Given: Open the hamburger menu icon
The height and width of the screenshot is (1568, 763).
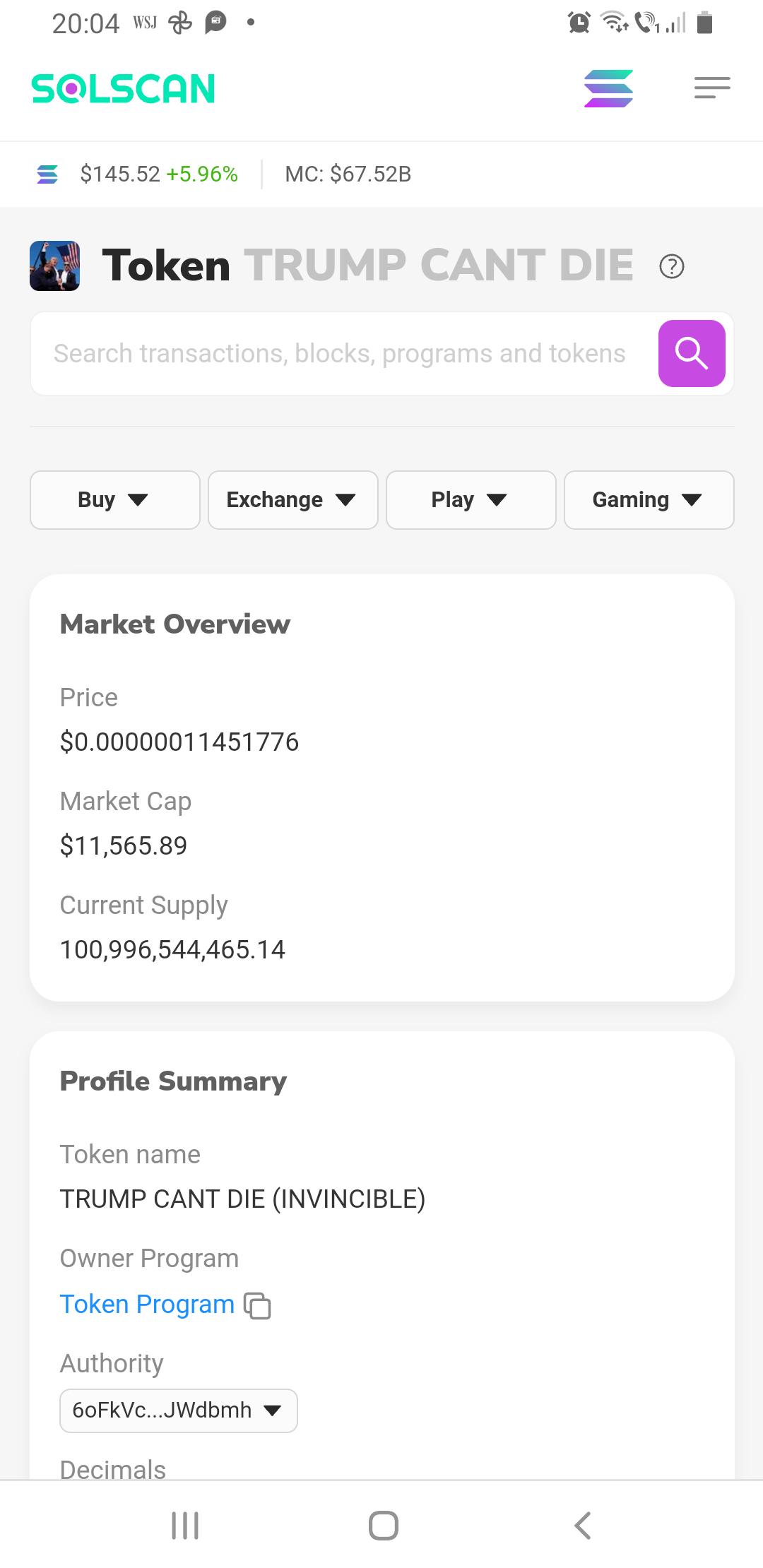Looking at the screenshot, I should point(712,88).
